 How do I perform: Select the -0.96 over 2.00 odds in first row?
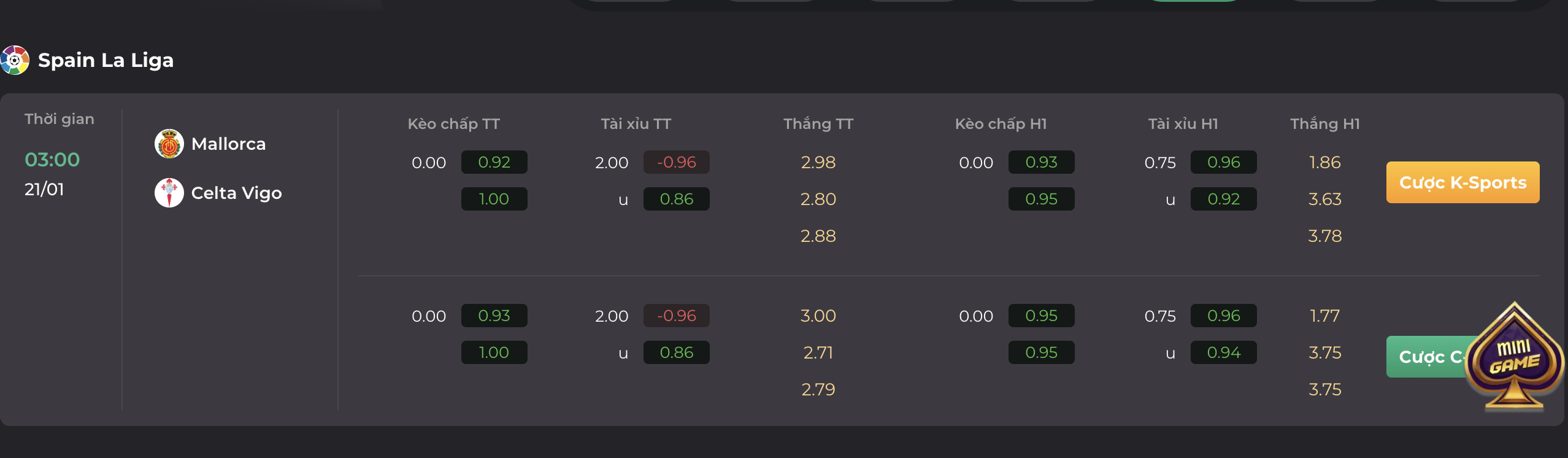pos(676,162)
